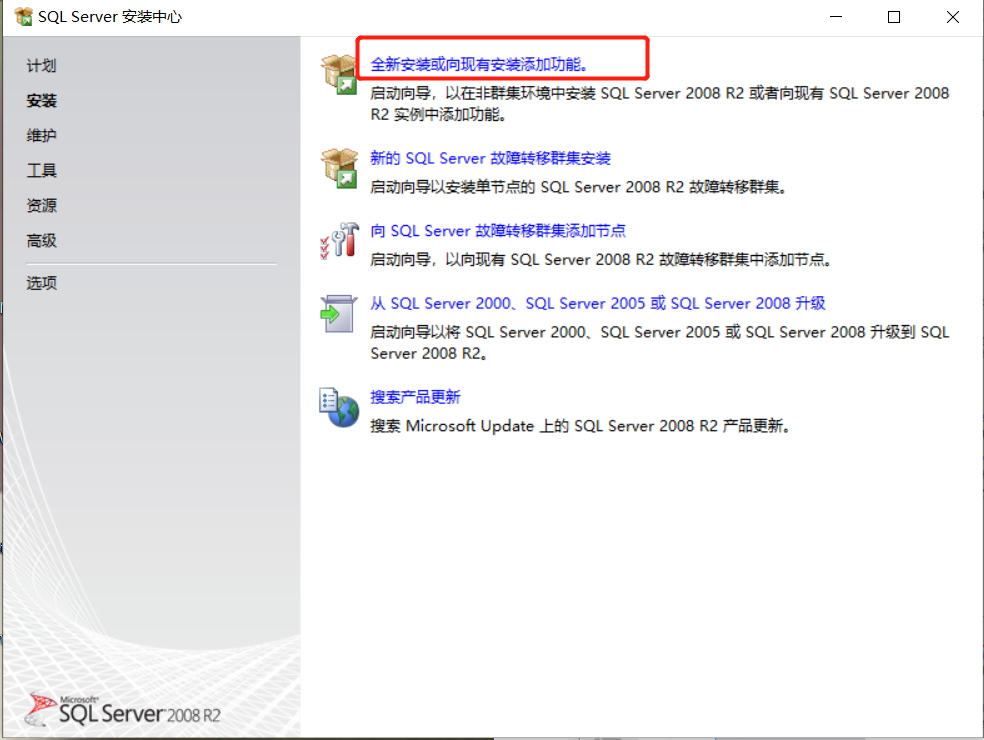This screenshot has width=984, height=740.
Task: Click the new installation package icon
Action: (x=340, y=74)
